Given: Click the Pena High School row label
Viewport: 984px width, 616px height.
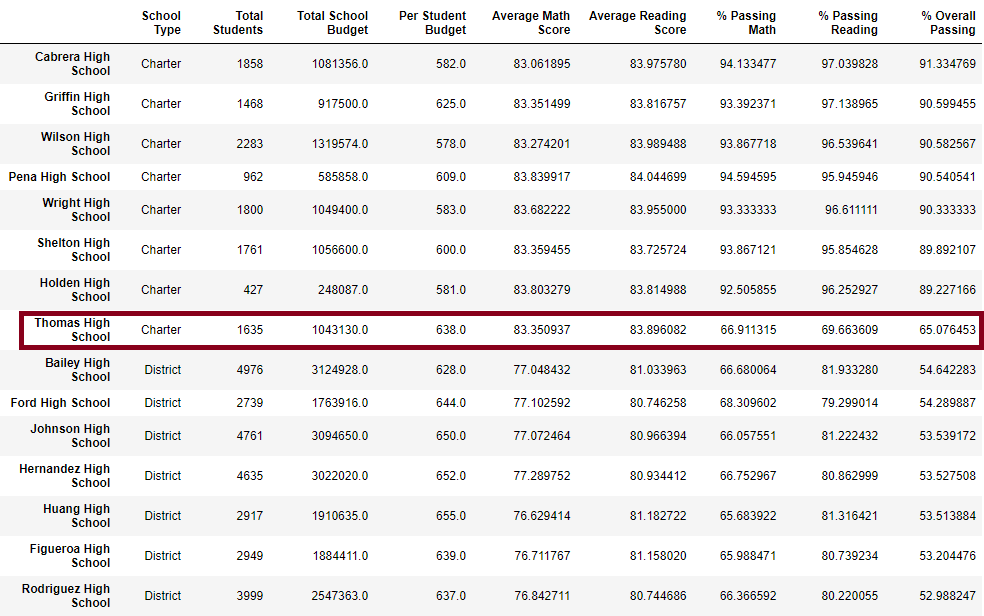Looking at the screenshot, I should click(60, 177).
